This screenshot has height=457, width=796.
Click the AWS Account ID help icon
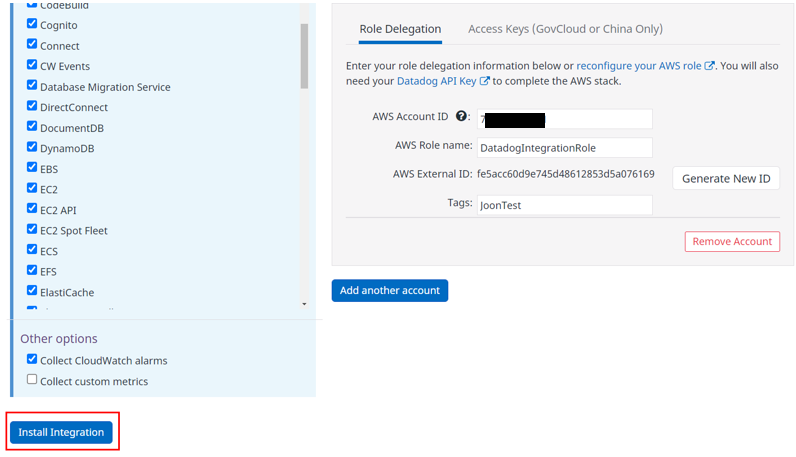click(x=461, y=116)
